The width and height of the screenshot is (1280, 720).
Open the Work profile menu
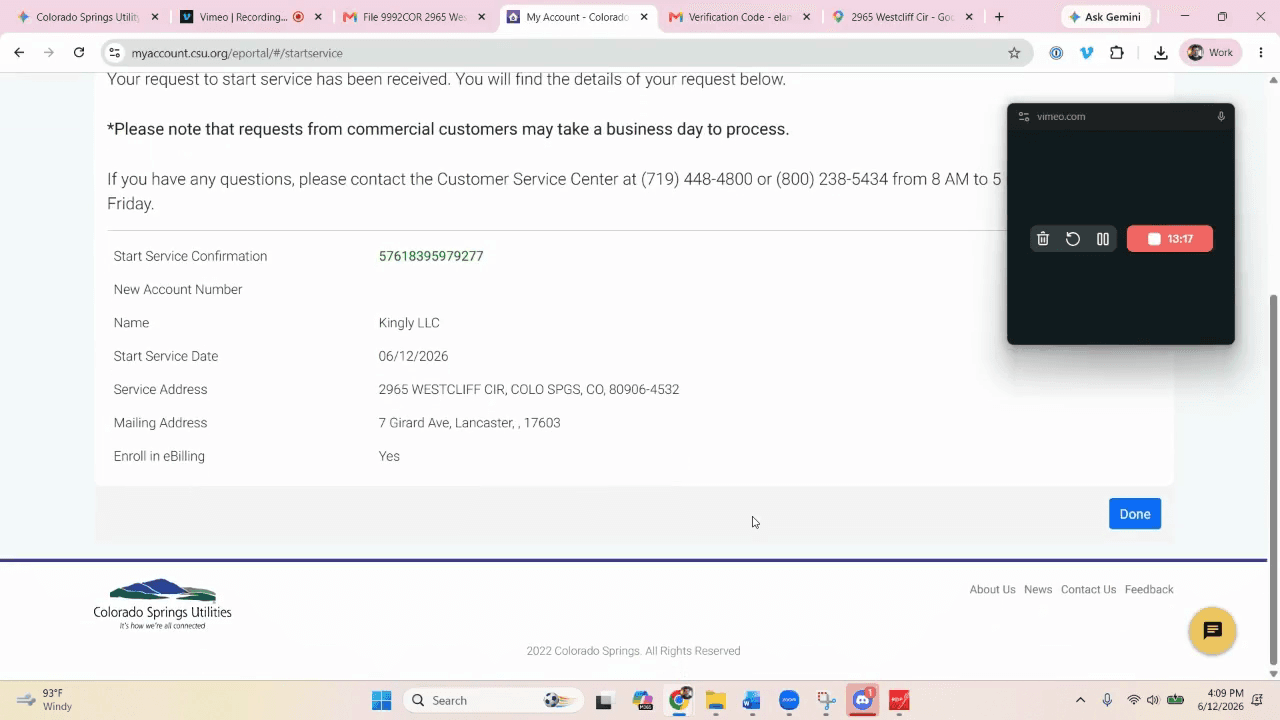[x=1210, y=53]
